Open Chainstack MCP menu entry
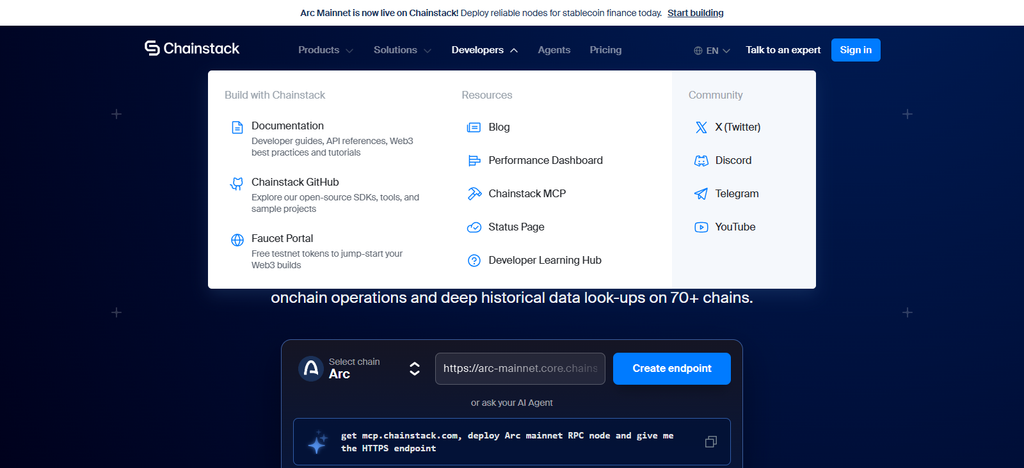Viewport: 1024px width, 468px height. [x=527, y=193]
